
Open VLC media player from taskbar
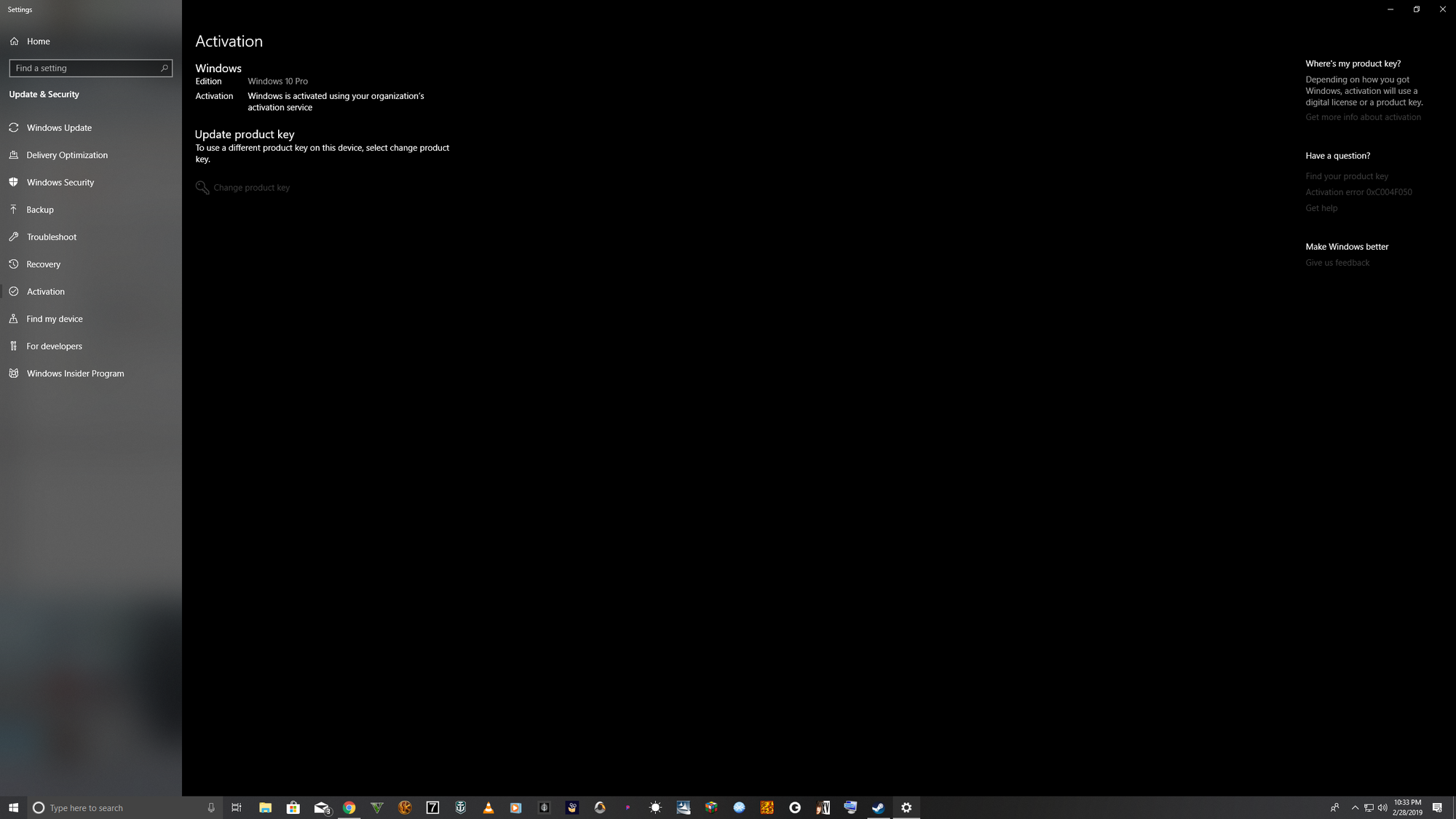(x=488, y=807)
